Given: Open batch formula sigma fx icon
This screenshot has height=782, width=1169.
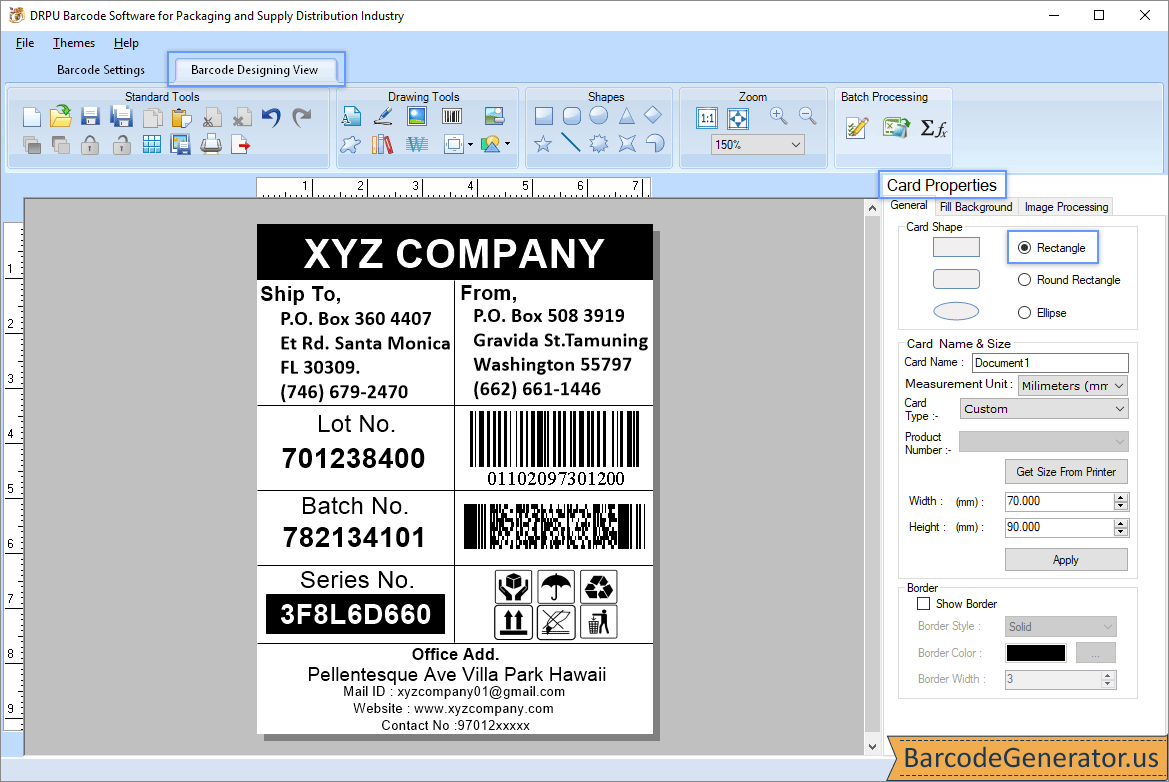Looking at the screenshot, I should (x=933, y=128).
